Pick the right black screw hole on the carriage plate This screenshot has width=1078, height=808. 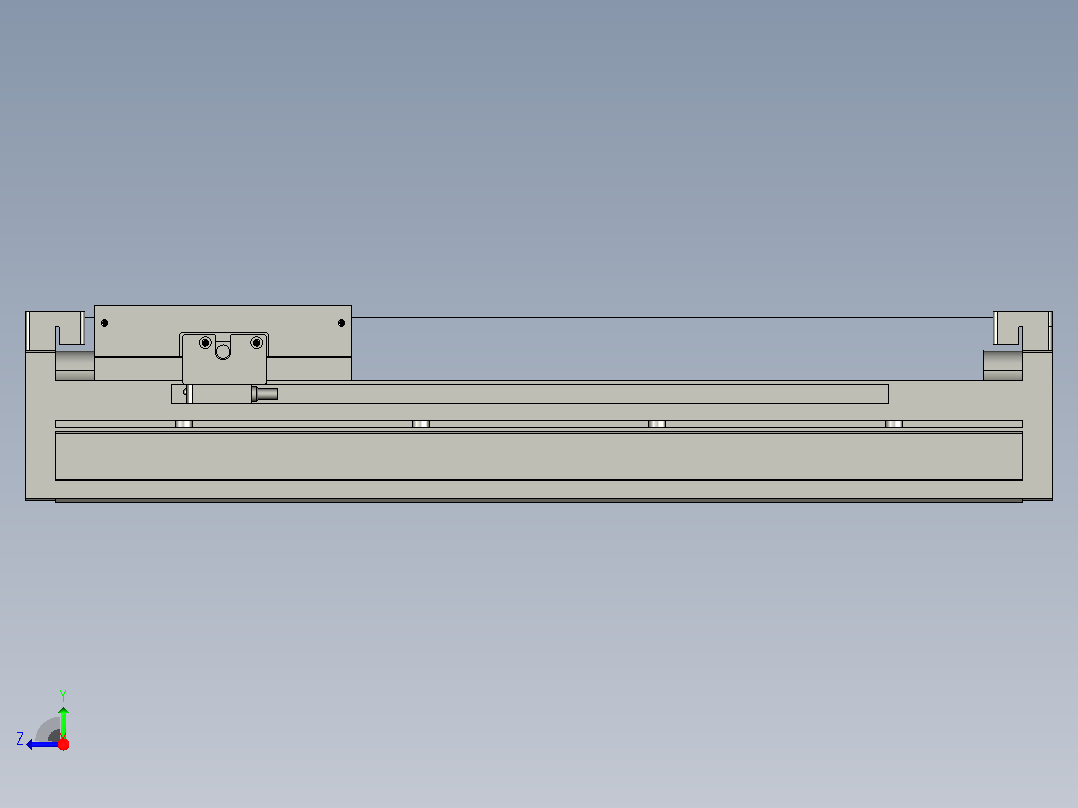tap(341, 323)
